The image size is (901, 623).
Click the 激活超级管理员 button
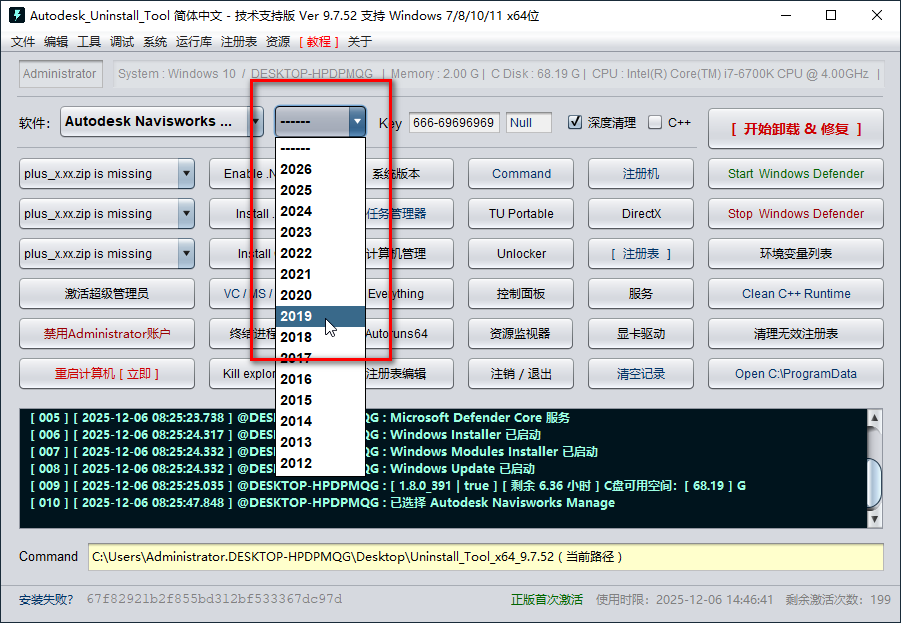[107, 294]
